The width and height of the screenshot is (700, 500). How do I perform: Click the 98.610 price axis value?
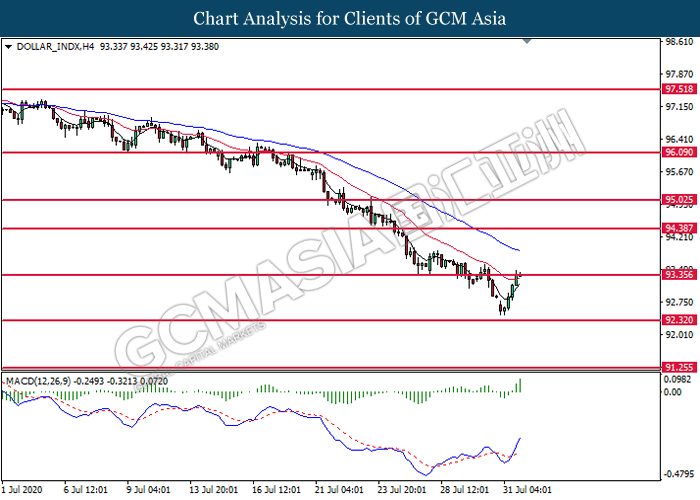[679, 42]
